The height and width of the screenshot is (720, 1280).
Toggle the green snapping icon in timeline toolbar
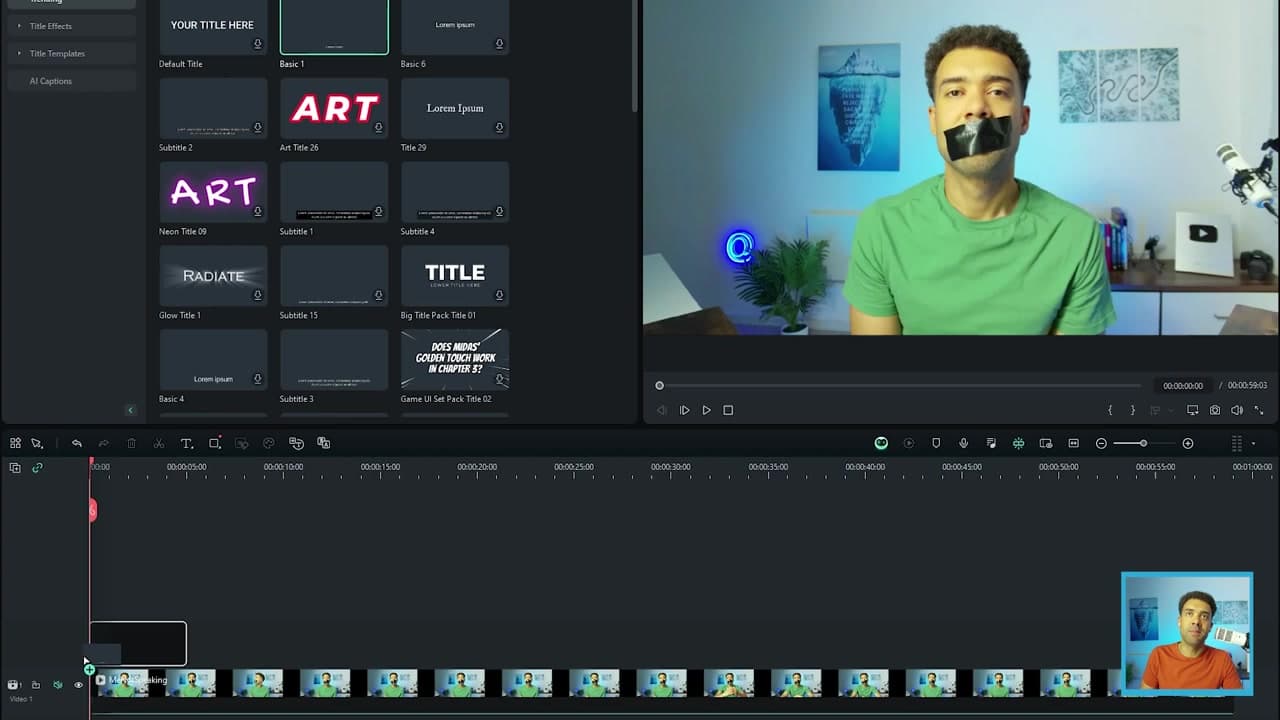point(1018,443)
